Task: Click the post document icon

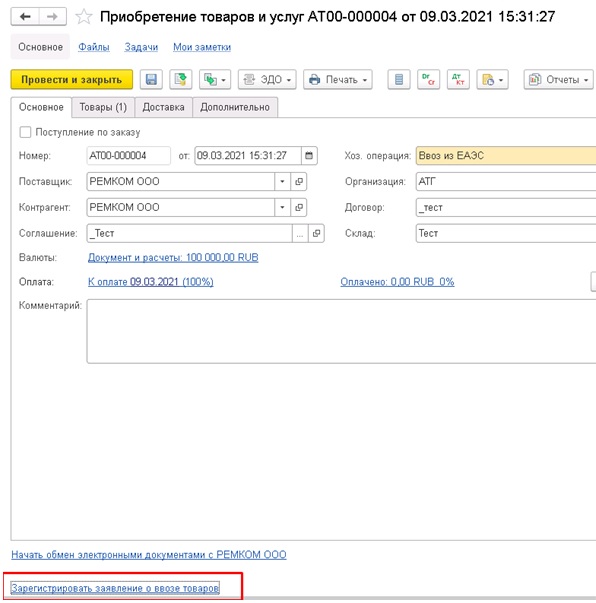Action: (x=181, y=80)
